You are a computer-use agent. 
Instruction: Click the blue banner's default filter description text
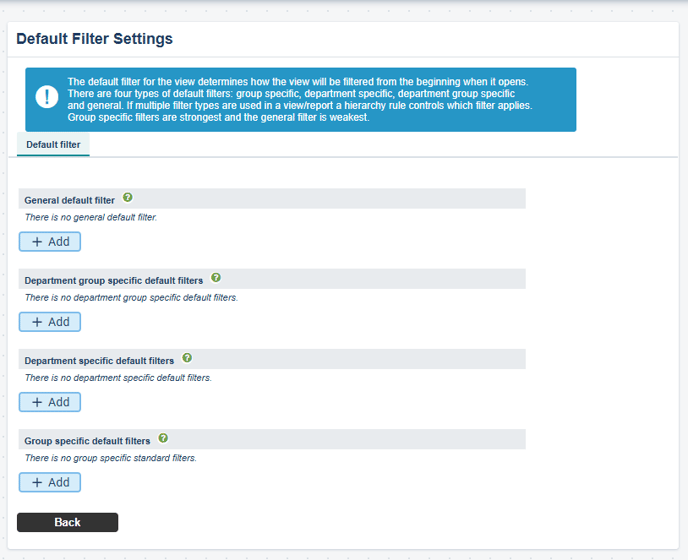coord(300,99)
